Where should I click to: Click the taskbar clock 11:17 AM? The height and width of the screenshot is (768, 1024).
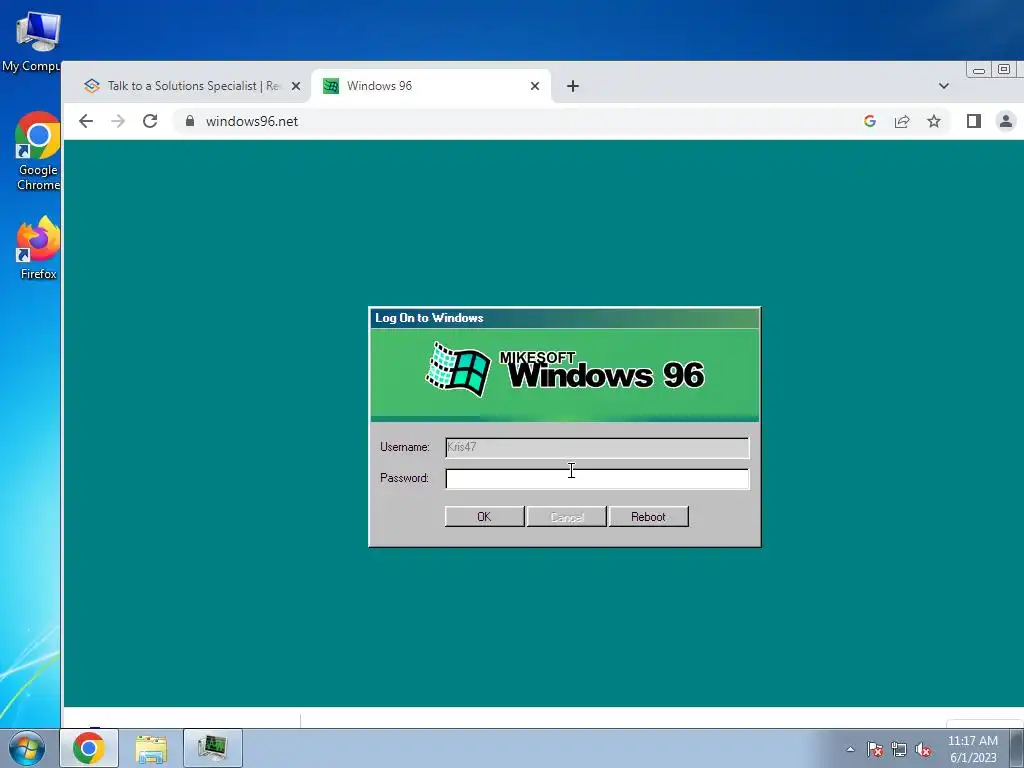pyautogui.click(x=972, y=749)
